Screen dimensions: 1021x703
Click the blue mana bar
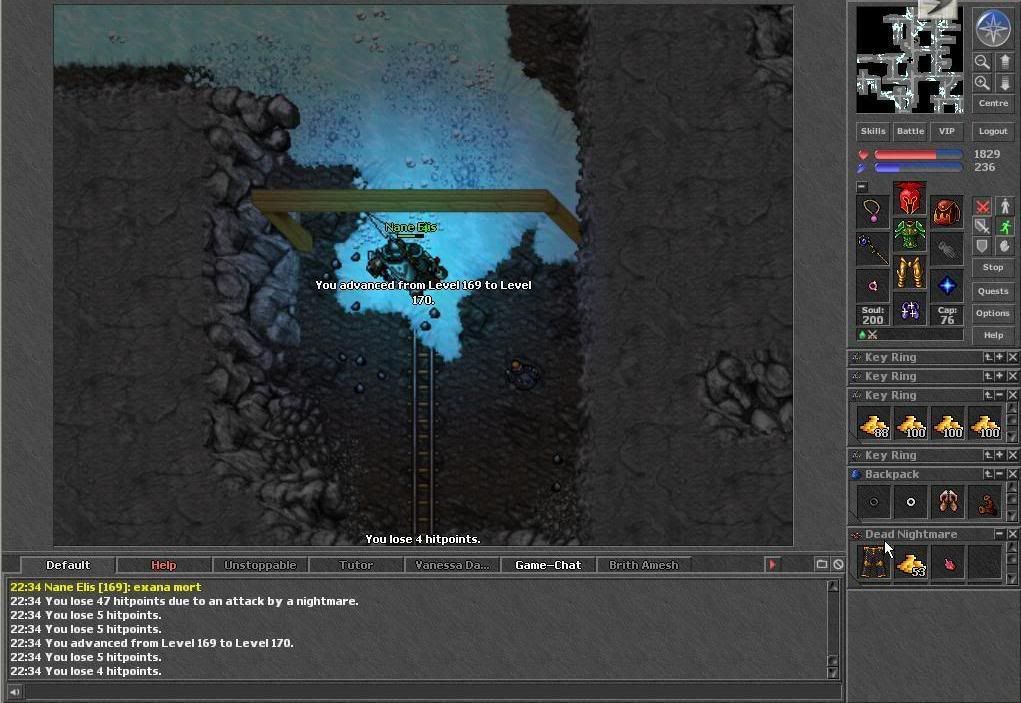tap(918, 167)
